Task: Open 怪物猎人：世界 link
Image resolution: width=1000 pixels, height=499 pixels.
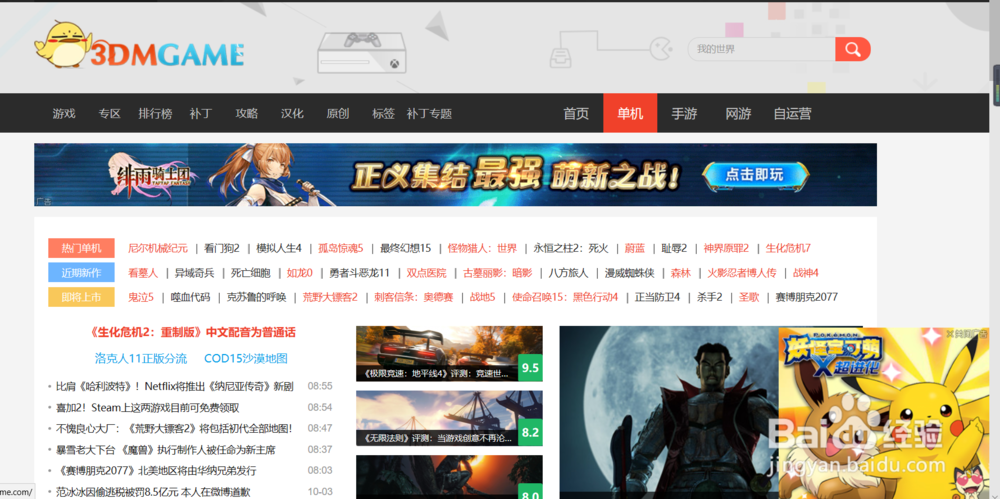Action: click(x=482, y=248)
